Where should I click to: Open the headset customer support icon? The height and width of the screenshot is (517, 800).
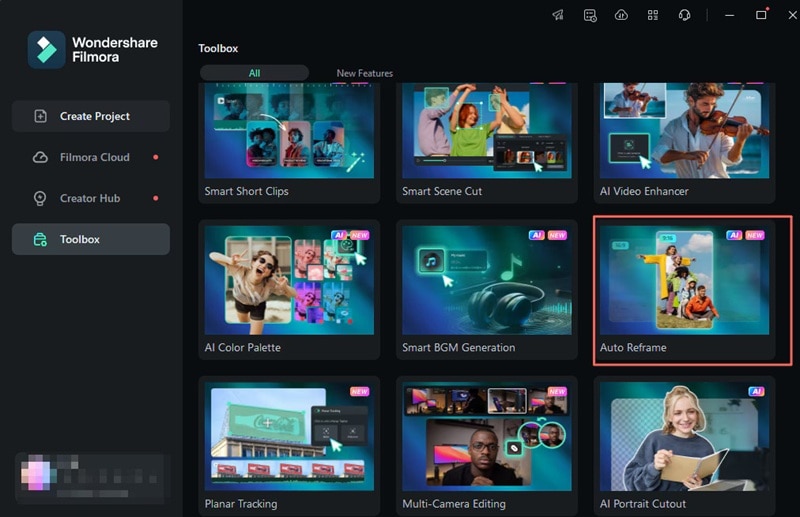[684, 15]
